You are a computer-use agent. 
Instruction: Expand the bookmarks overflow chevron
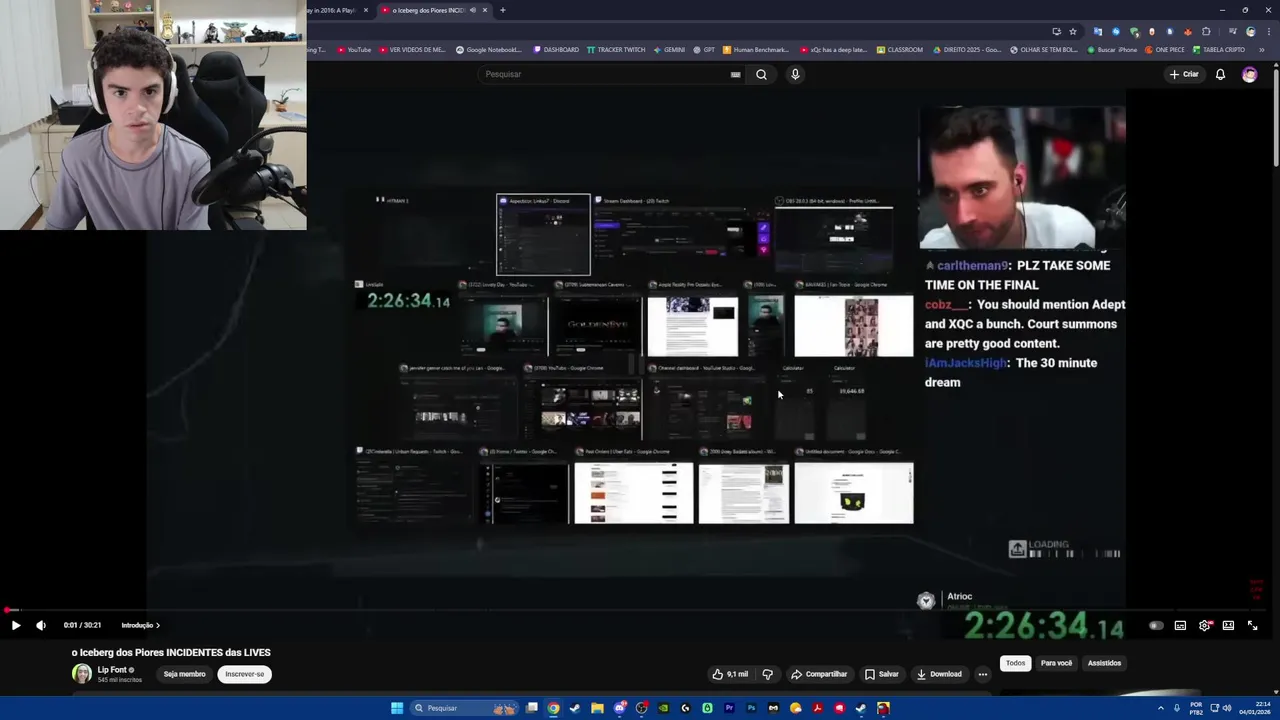1262,49
